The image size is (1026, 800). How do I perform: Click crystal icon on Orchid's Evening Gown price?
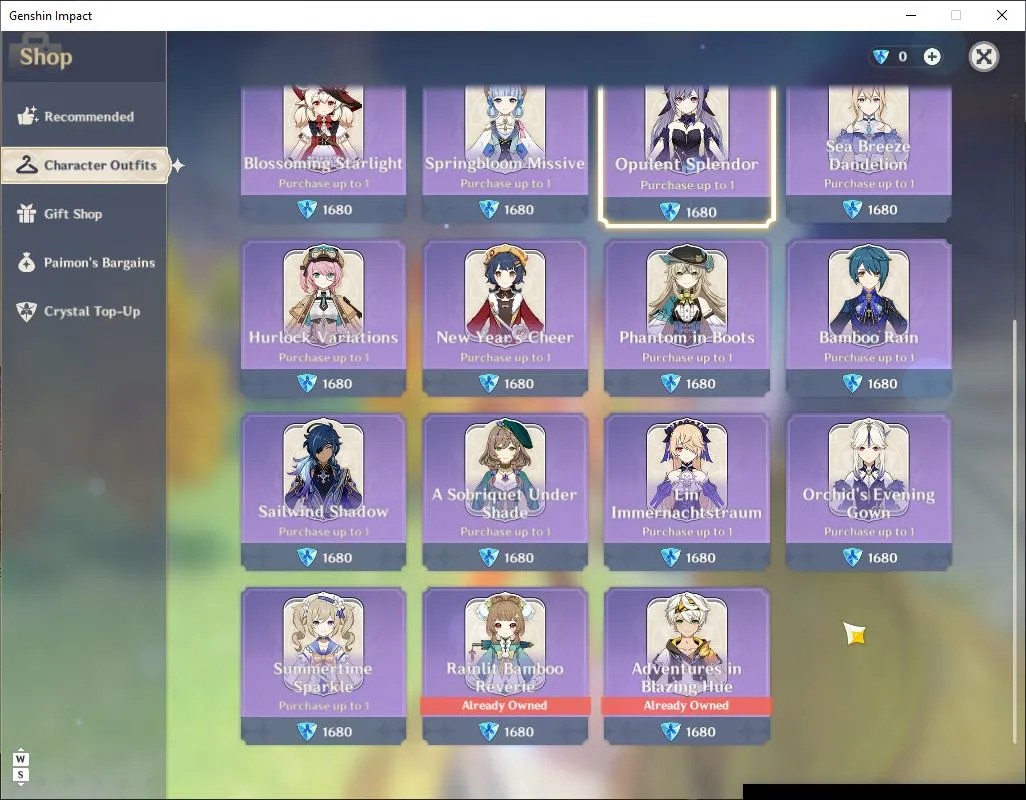tap(852, 557)
